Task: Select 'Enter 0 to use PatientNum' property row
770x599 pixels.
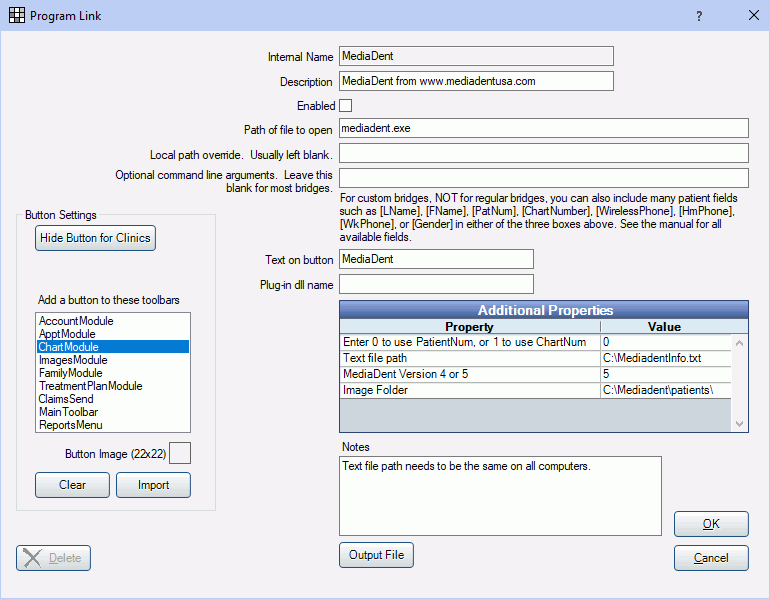Action: point(535,342)
